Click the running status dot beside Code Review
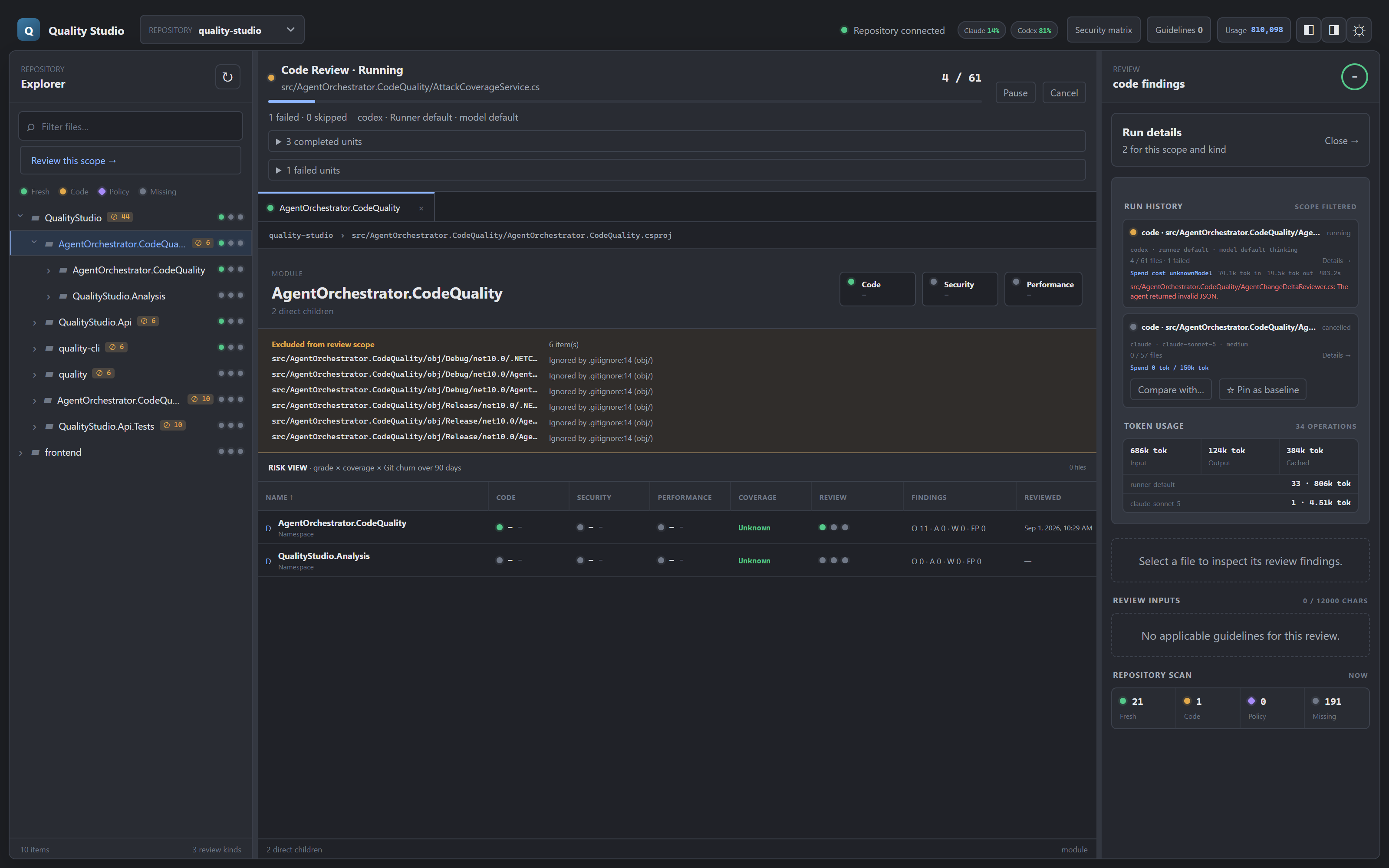The height and width of the screenshot is (868, 1389). pos(271,78)
